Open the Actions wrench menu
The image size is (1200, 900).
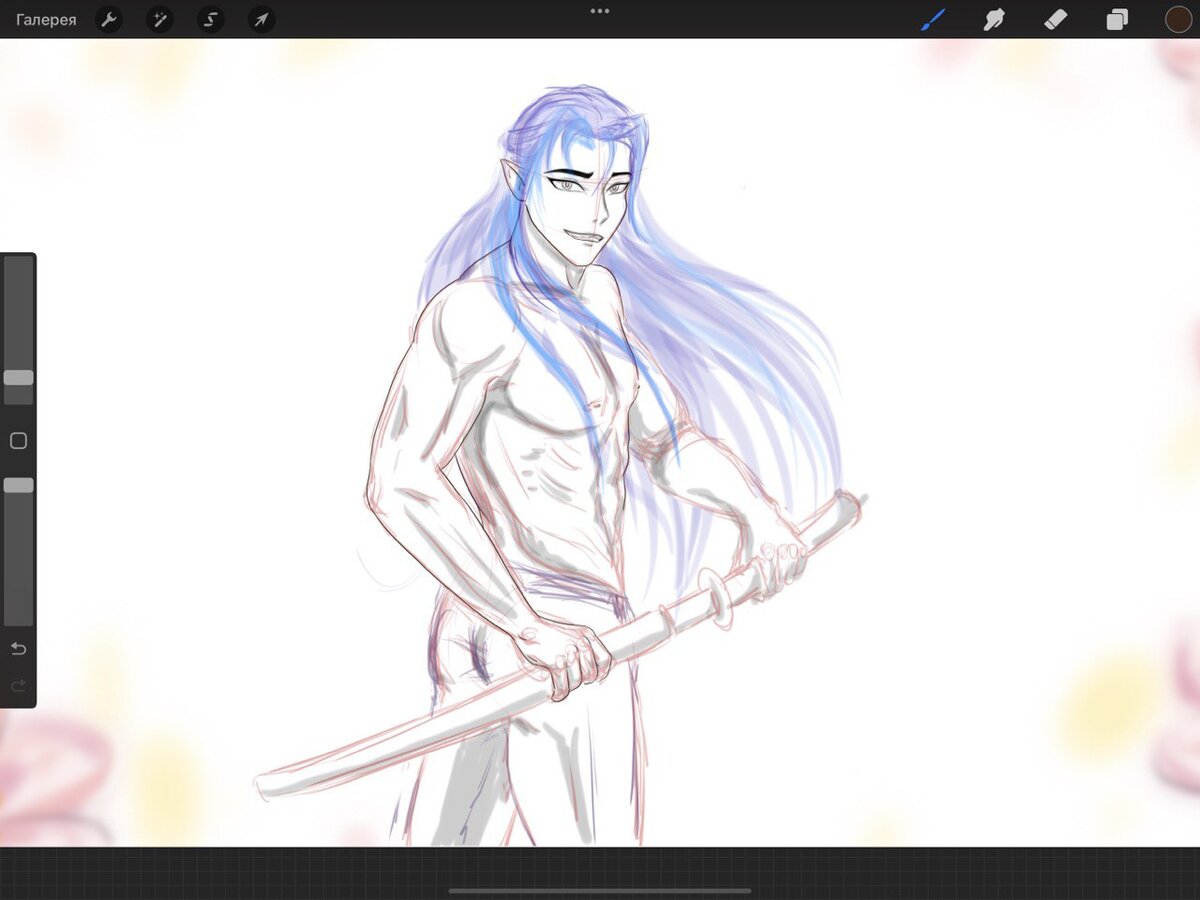(x=109, y=19)
